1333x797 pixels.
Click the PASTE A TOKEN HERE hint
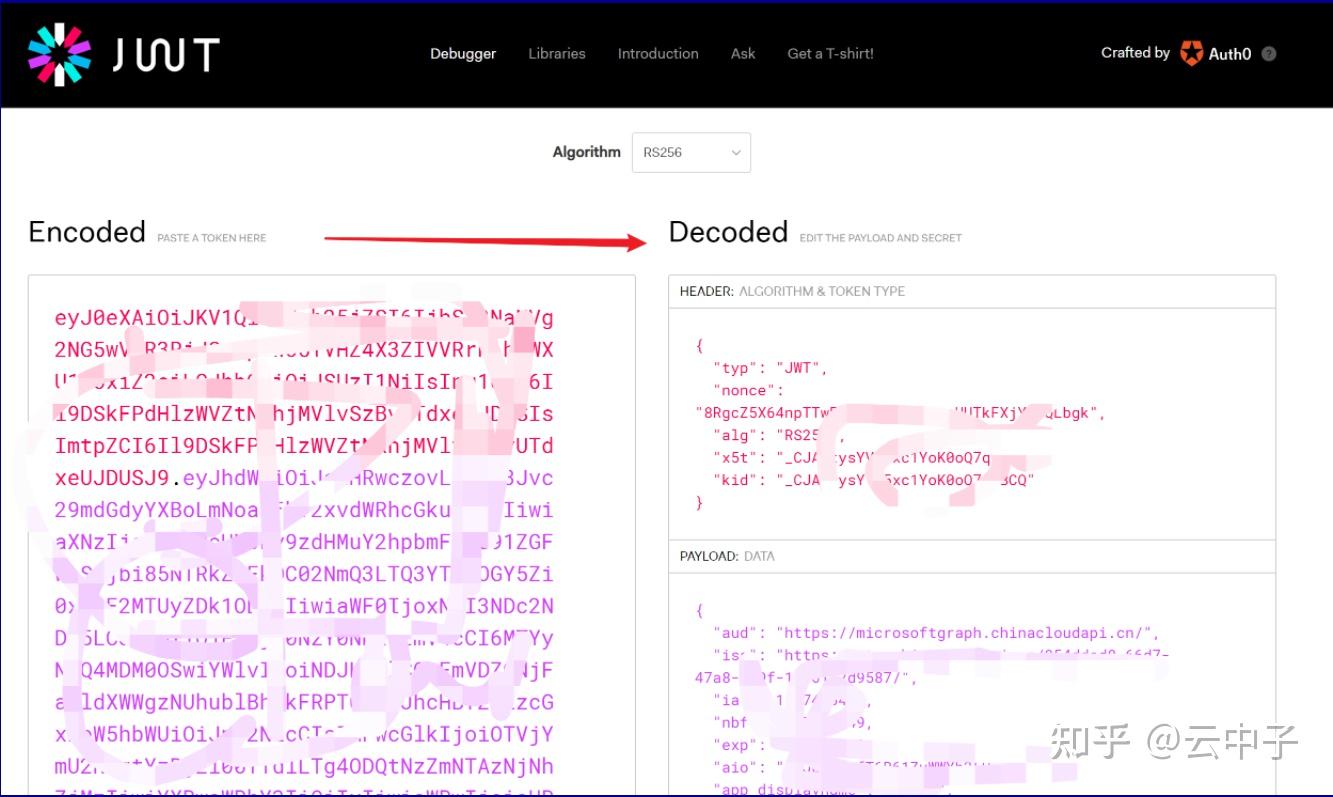tap(211, 238)
